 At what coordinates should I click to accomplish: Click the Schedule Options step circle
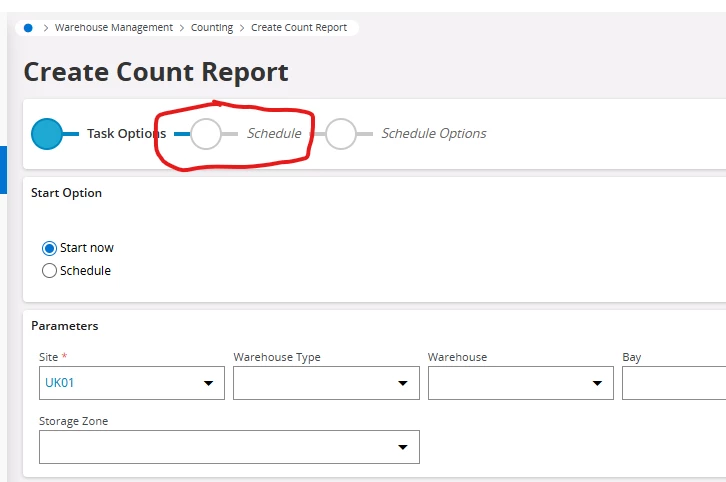[341, 134]
